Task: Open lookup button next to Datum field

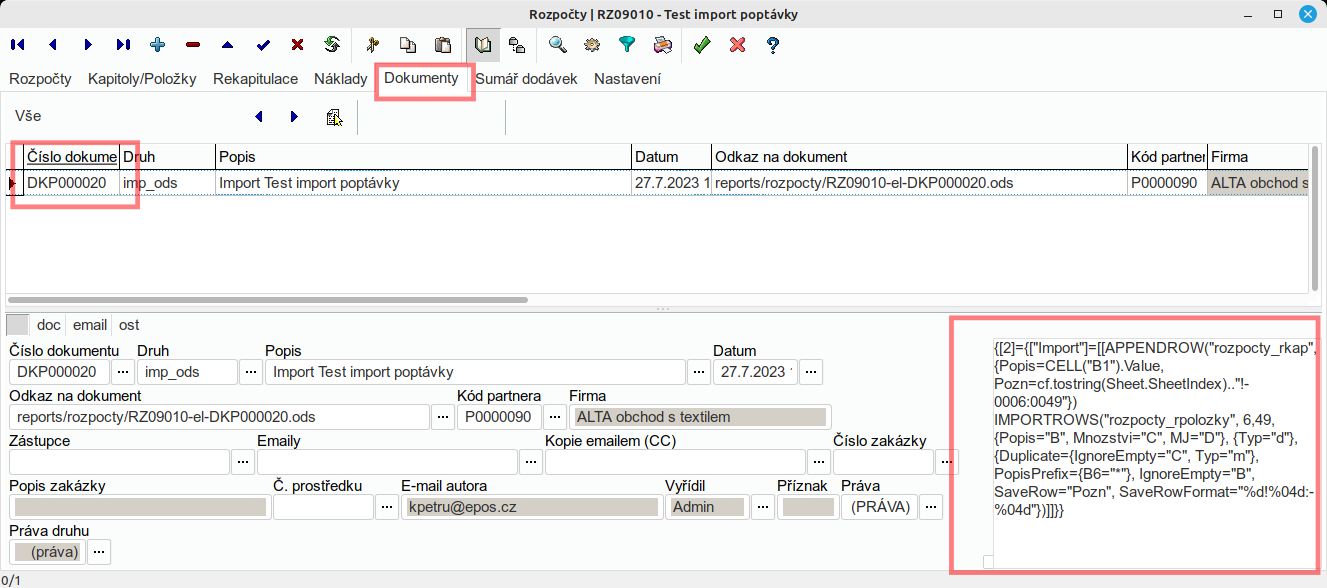Action: (811, 373)
